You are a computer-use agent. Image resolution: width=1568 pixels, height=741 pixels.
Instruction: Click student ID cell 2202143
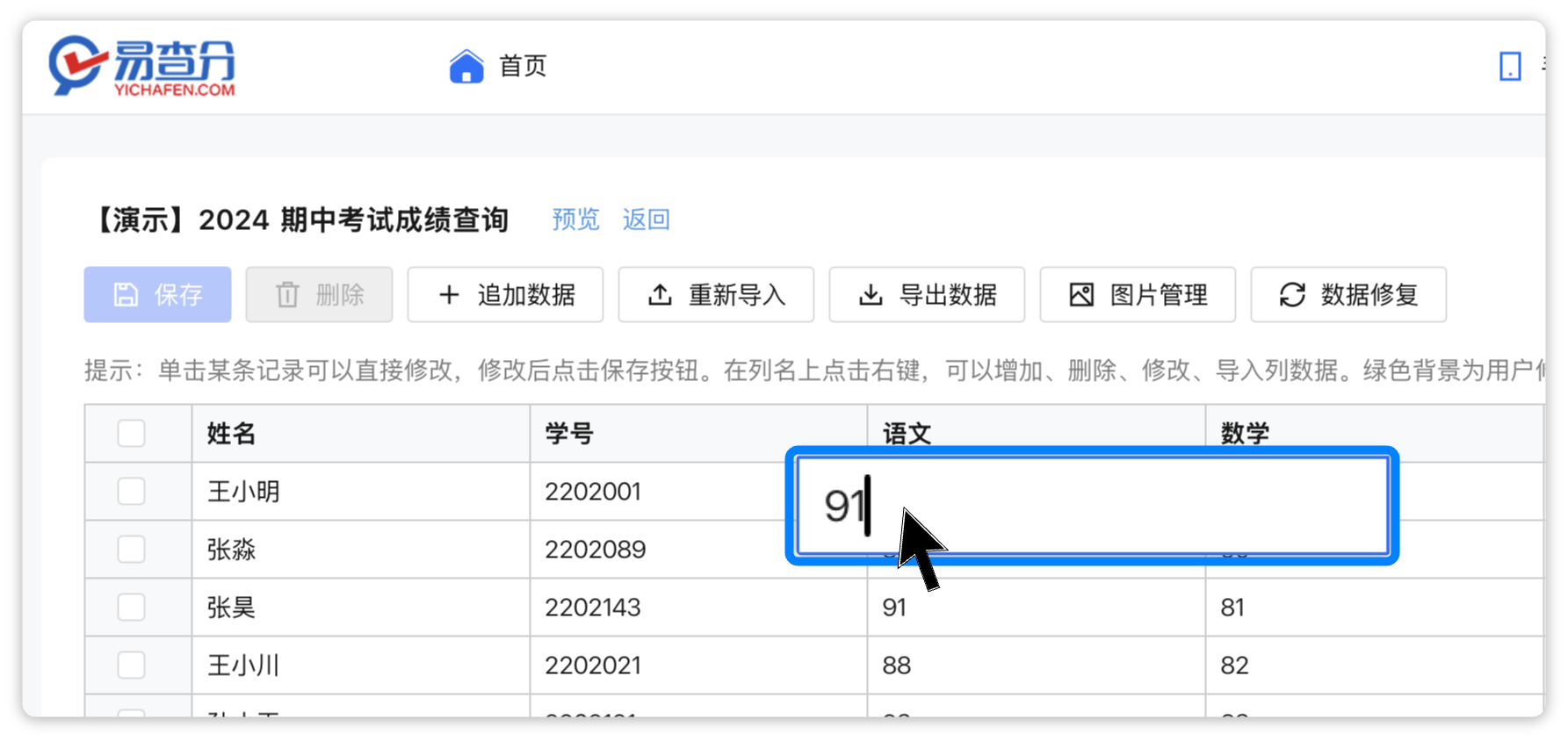coord(698,608)
